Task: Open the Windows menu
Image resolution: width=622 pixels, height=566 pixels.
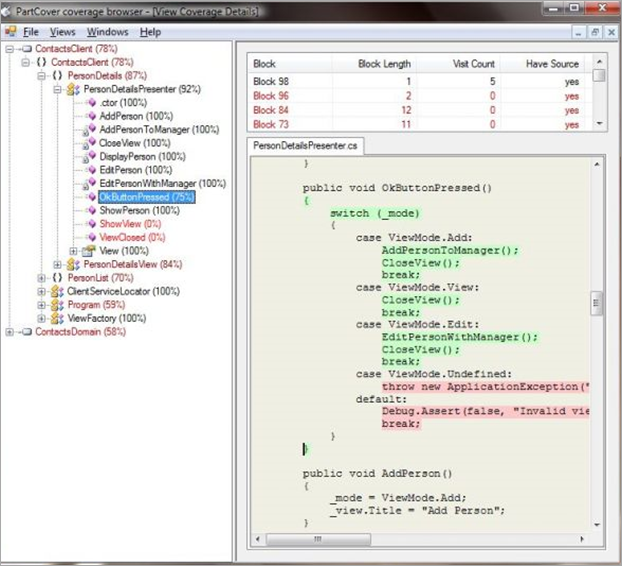Action: [x=106, y=32]
